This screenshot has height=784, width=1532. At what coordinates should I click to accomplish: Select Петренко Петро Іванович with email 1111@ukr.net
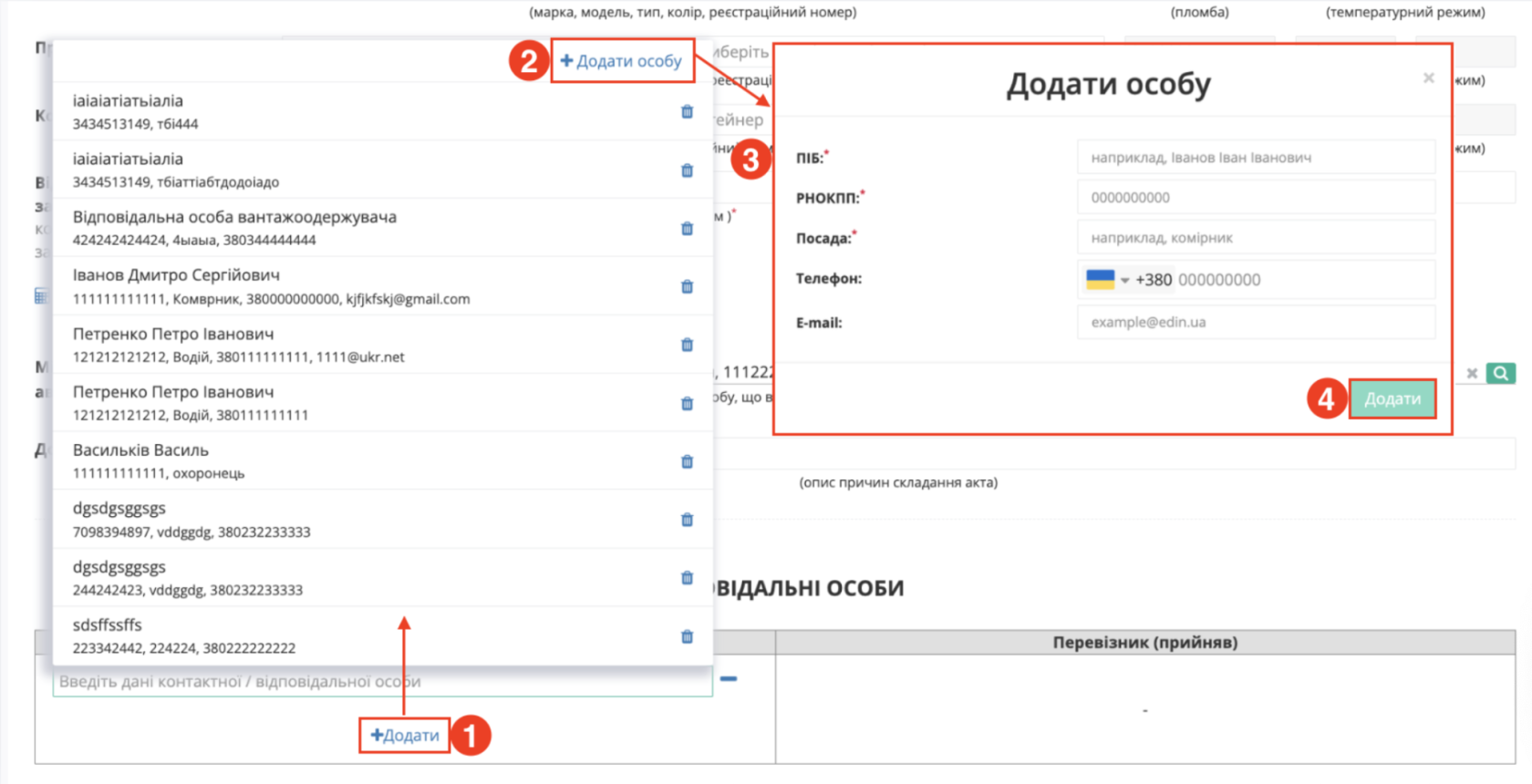coord(383,345)
